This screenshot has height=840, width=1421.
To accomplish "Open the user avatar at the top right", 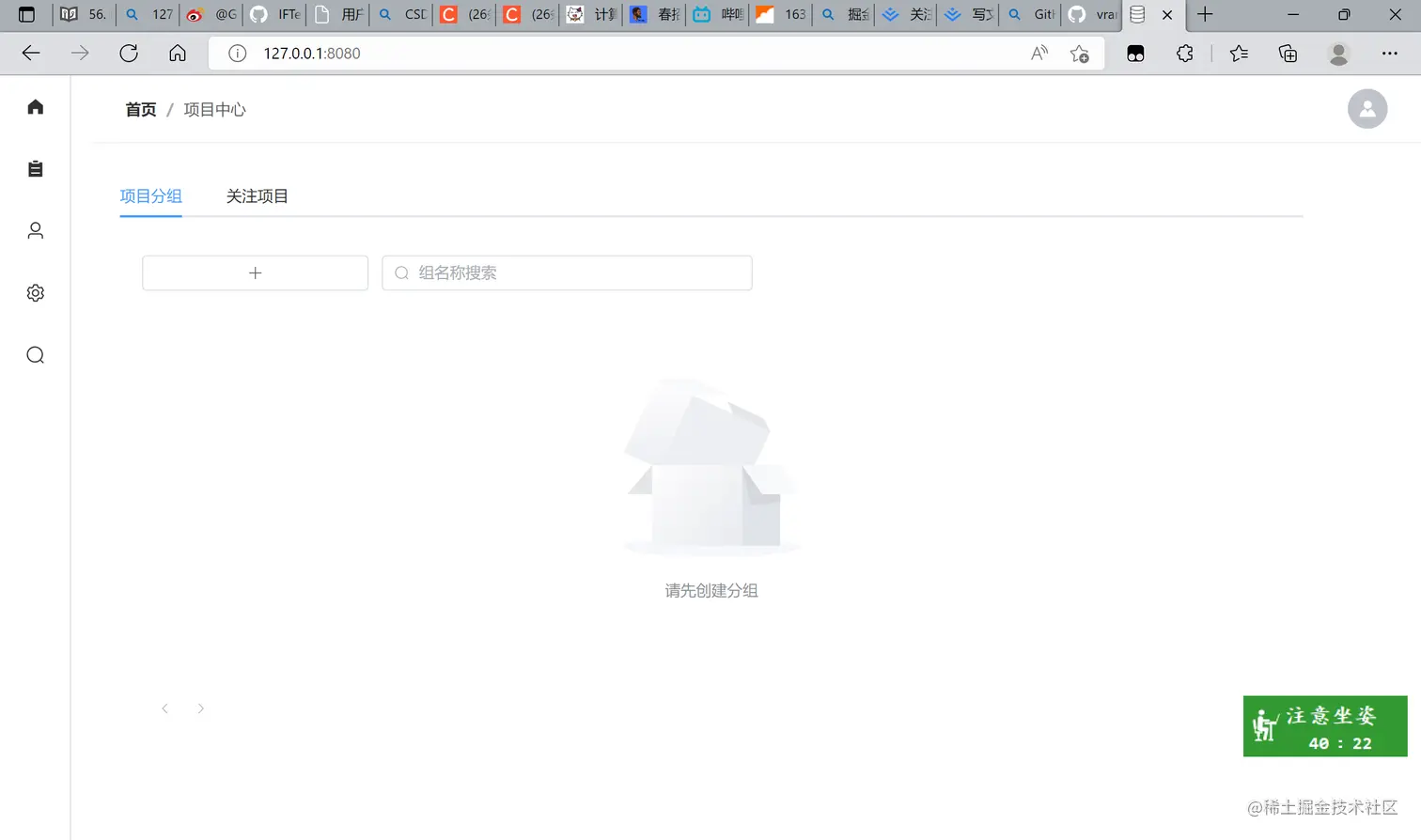I will click(1367, 109).
